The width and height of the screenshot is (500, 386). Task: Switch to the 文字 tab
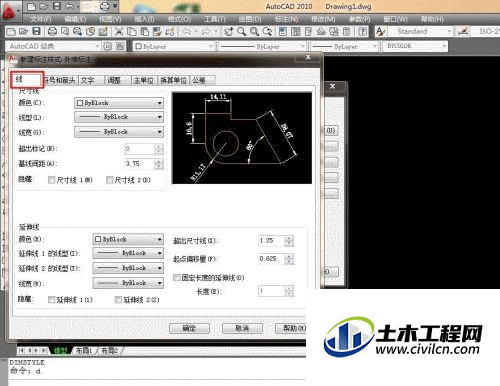tap(91, 80)
